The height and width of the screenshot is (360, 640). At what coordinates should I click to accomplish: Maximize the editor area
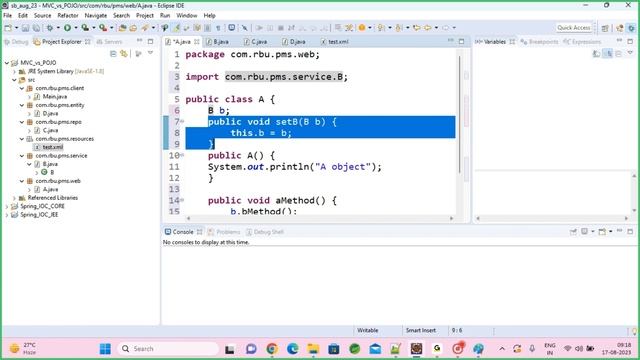[x=461, y=41]
